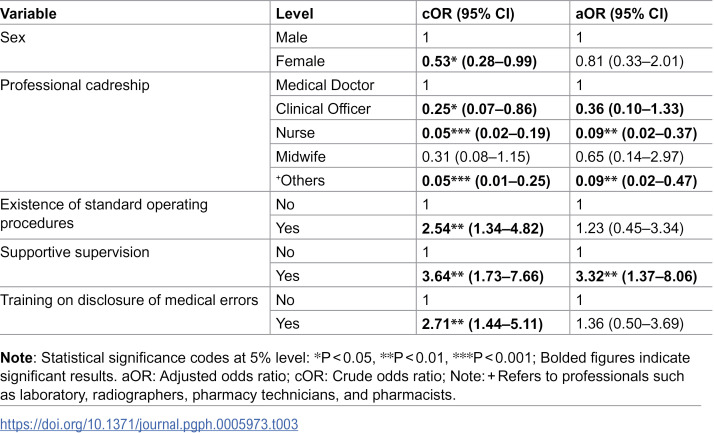Click the aOR value 3.32** (1.37–8.06)

[x=636, y=276]
